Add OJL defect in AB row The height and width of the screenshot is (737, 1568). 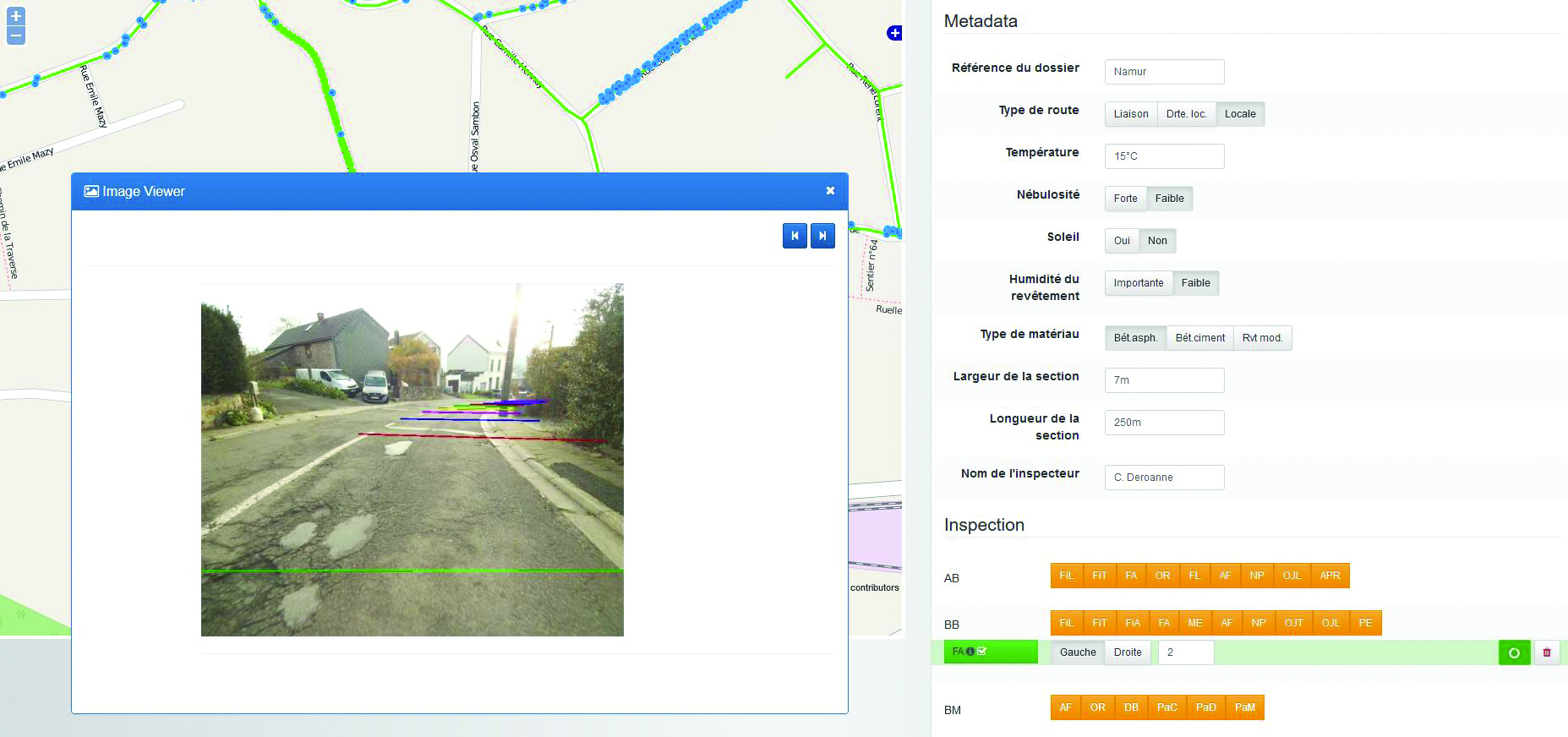click(x=1292, y=576)
